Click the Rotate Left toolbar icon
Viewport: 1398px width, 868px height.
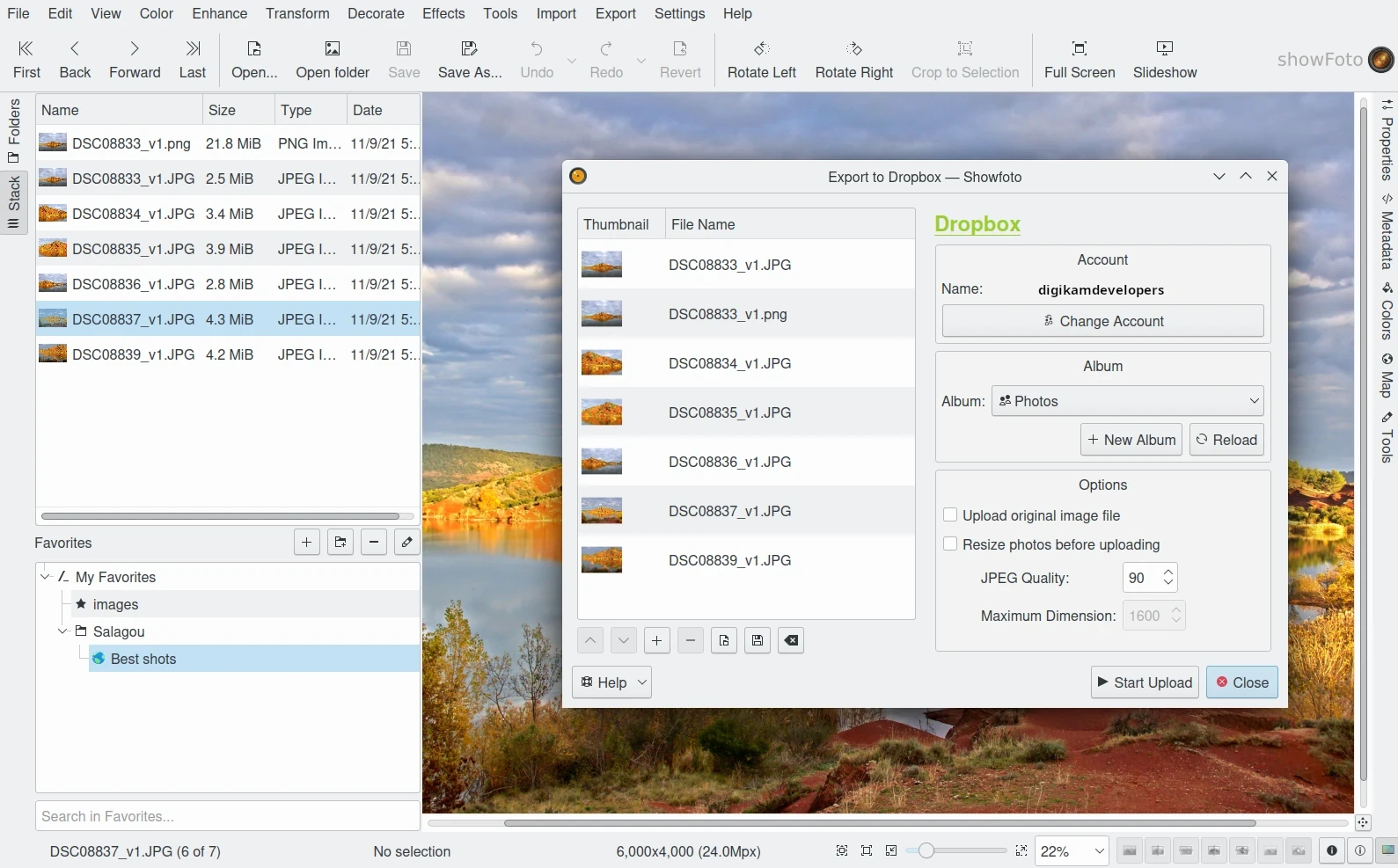(761, 59)
